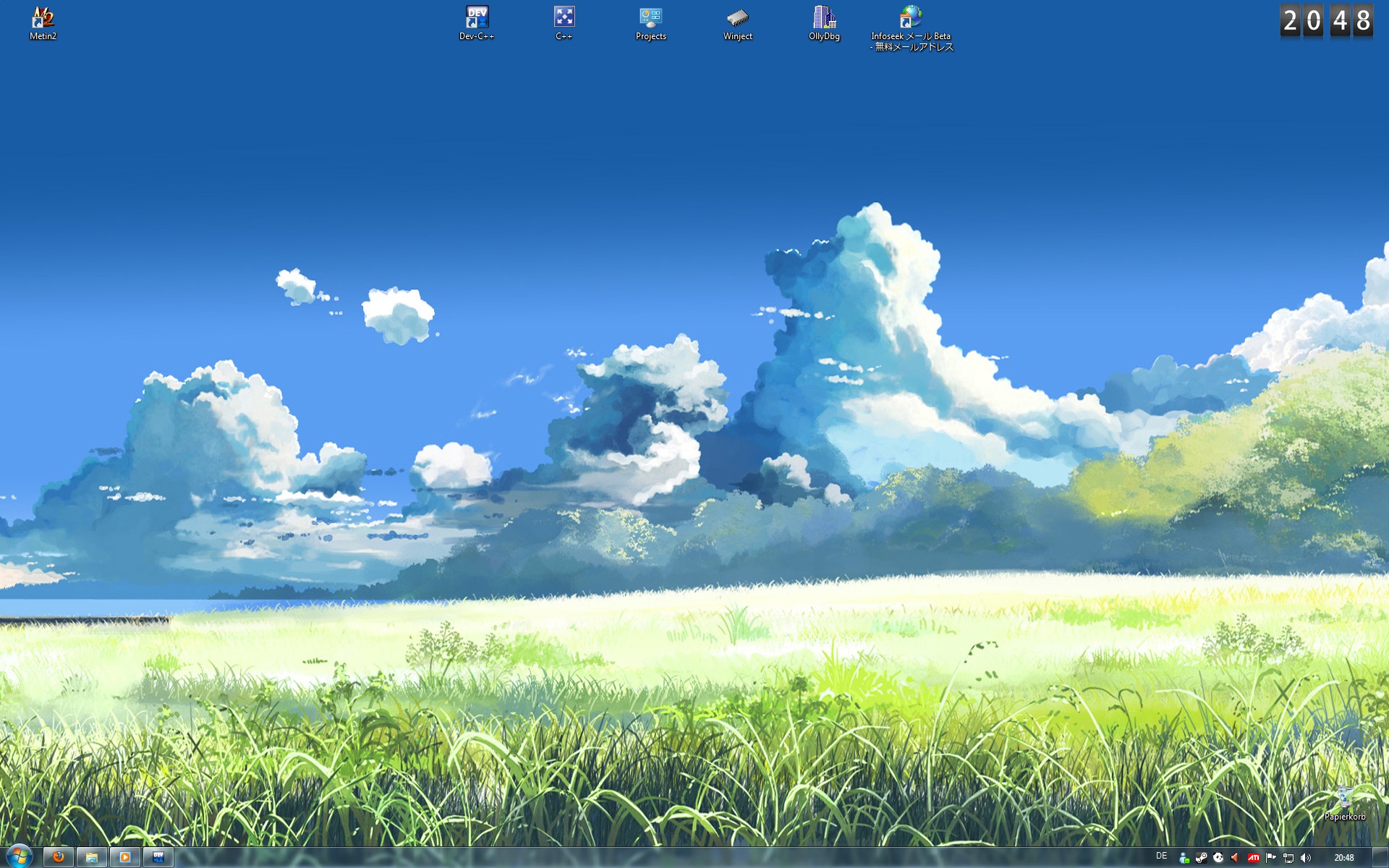Image resolution: width=1389 pixels, height=868 pixels.
Task: Open the Action Center flag icon
Action: [1271, 858]
